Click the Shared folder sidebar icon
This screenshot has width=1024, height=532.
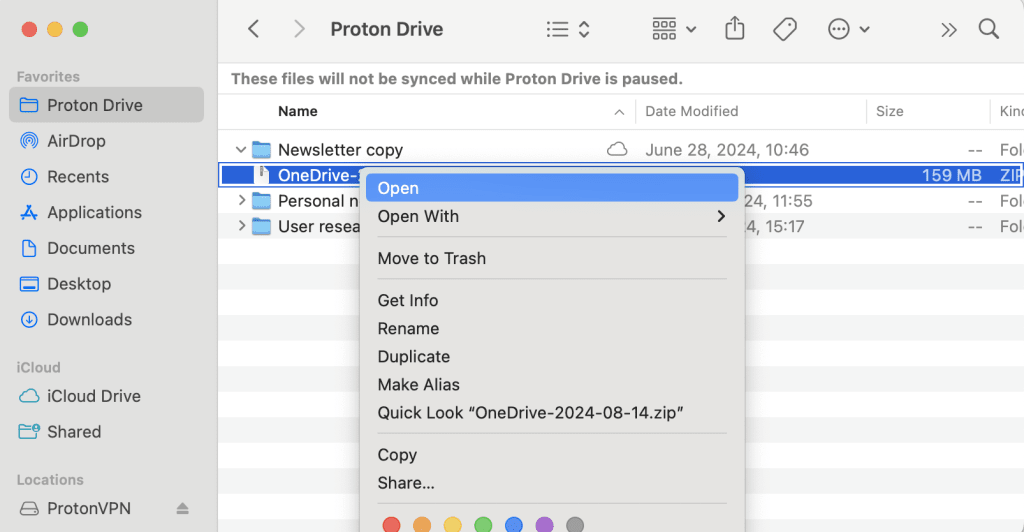(29, 431)
